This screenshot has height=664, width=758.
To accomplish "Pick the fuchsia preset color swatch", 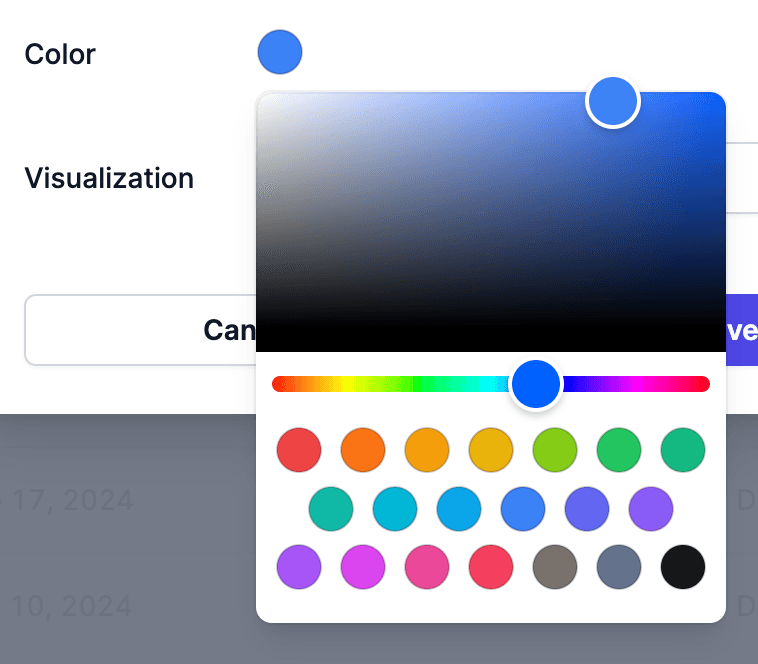I will [363, 568].
